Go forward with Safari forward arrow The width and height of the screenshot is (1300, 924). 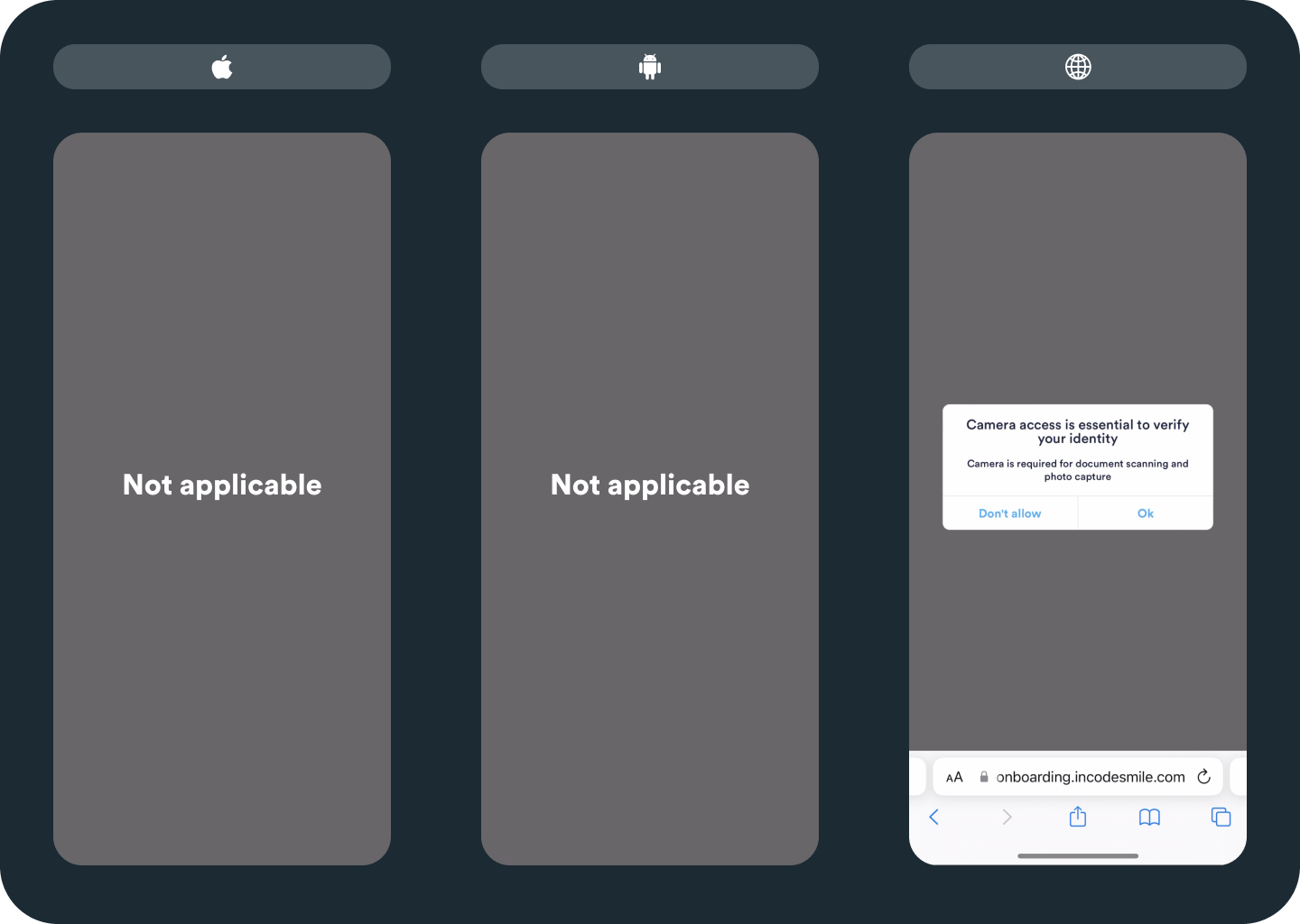[x=1007, y=817]
